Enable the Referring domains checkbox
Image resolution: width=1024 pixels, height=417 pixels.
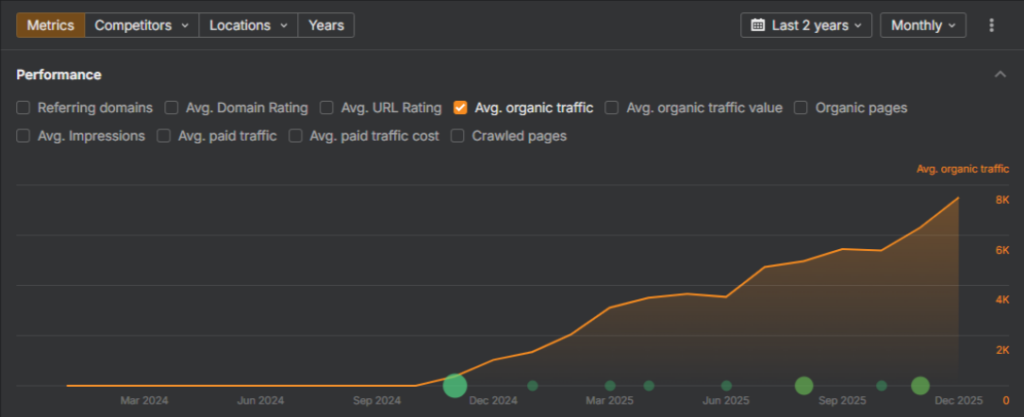[x=23, y=107]
